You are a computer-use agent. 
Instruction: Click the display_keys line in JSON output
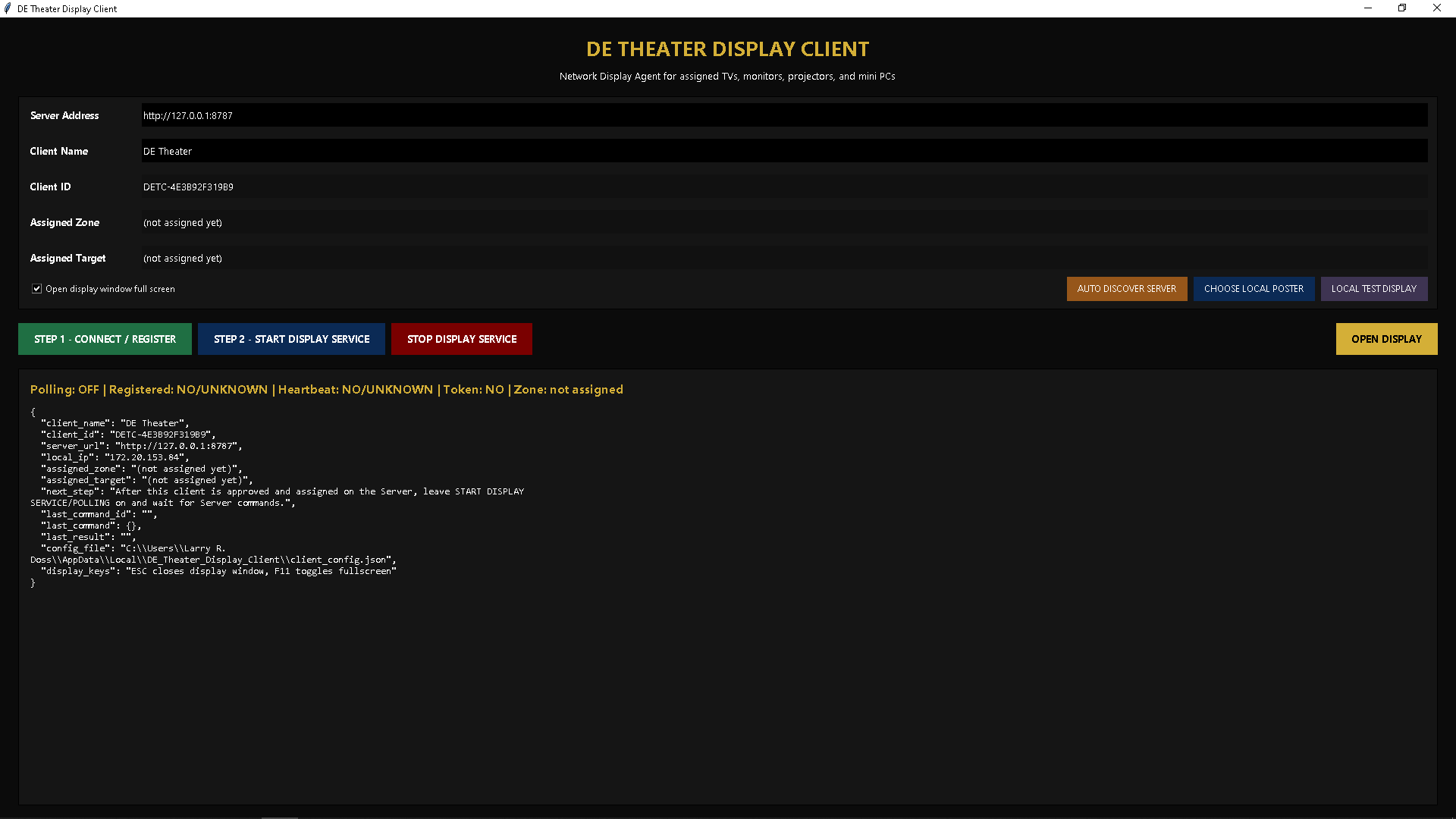coord(218,571)
